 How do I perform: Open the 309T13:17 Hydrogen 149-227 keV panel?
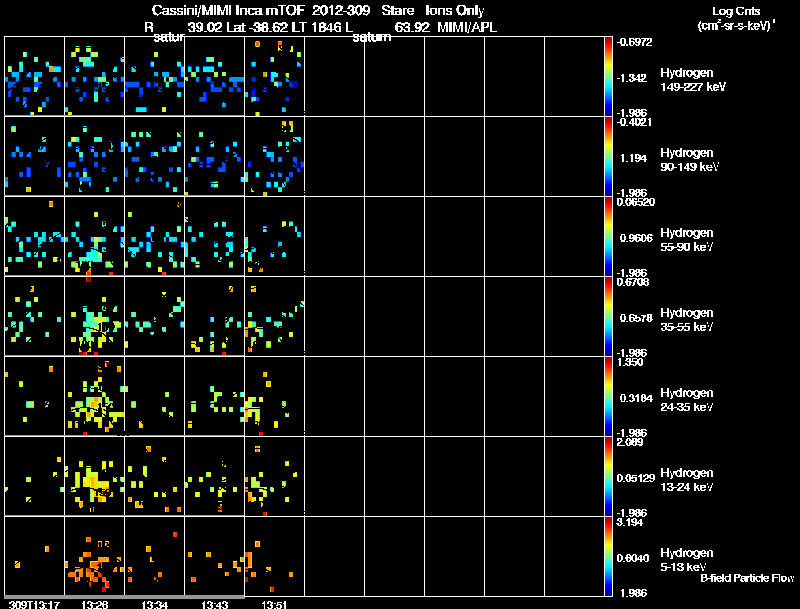(x=34, y=76)
